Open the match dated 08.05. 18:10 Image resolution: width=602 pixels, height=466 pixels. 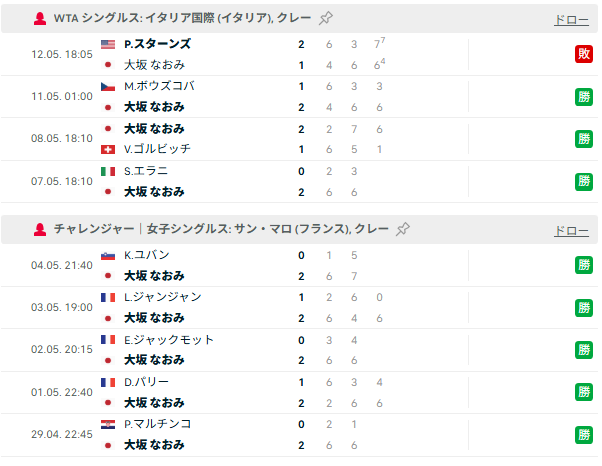pos(299,139)
